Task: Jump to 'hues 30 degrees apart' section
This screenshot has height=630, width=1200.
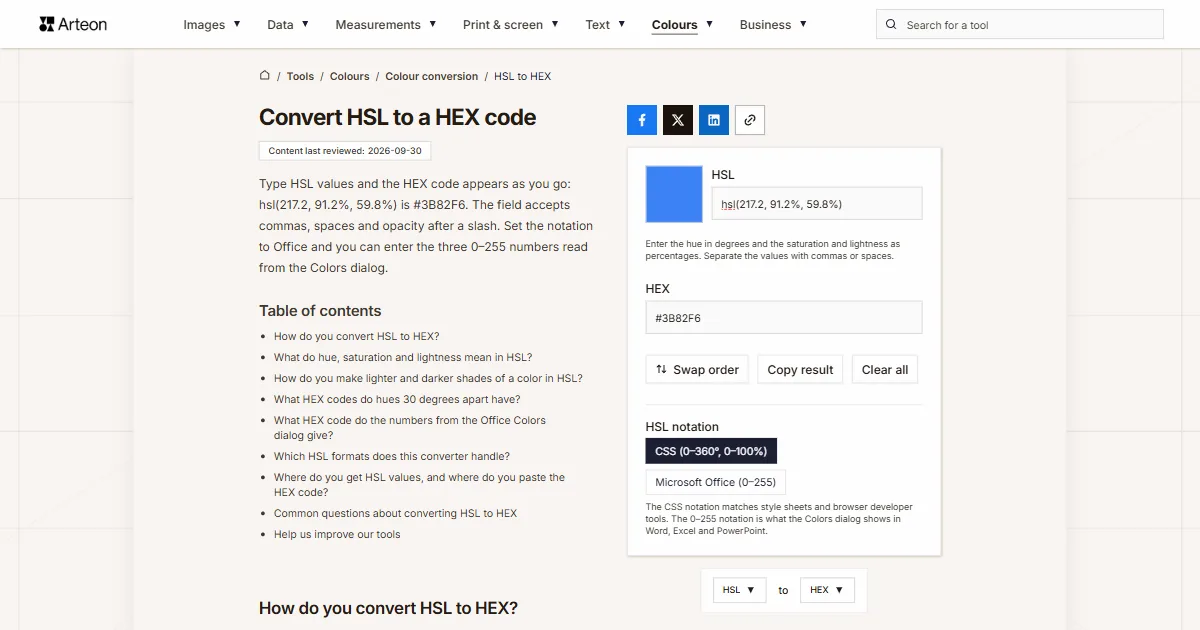Action: pyautogui.click(x=397, y=399)
